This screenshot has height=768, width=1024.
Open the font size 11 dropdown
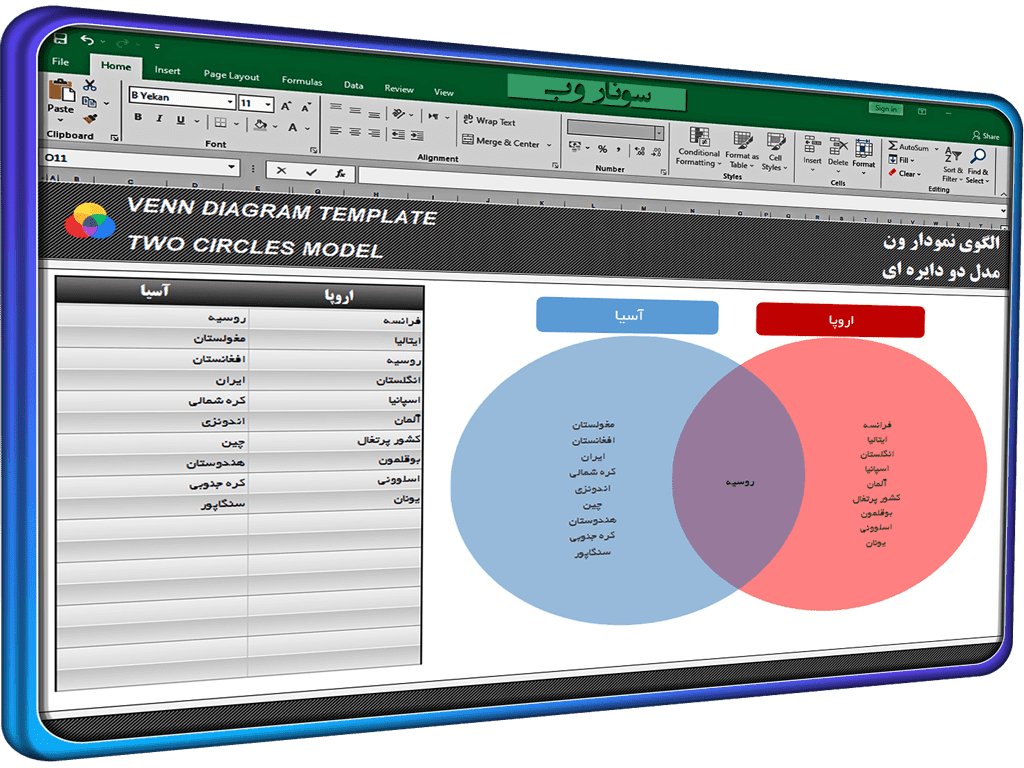click(268, 104)
